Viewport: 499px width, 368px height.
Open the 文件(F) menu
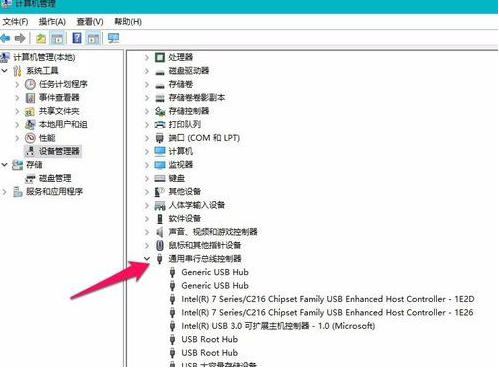coord(15,22)
